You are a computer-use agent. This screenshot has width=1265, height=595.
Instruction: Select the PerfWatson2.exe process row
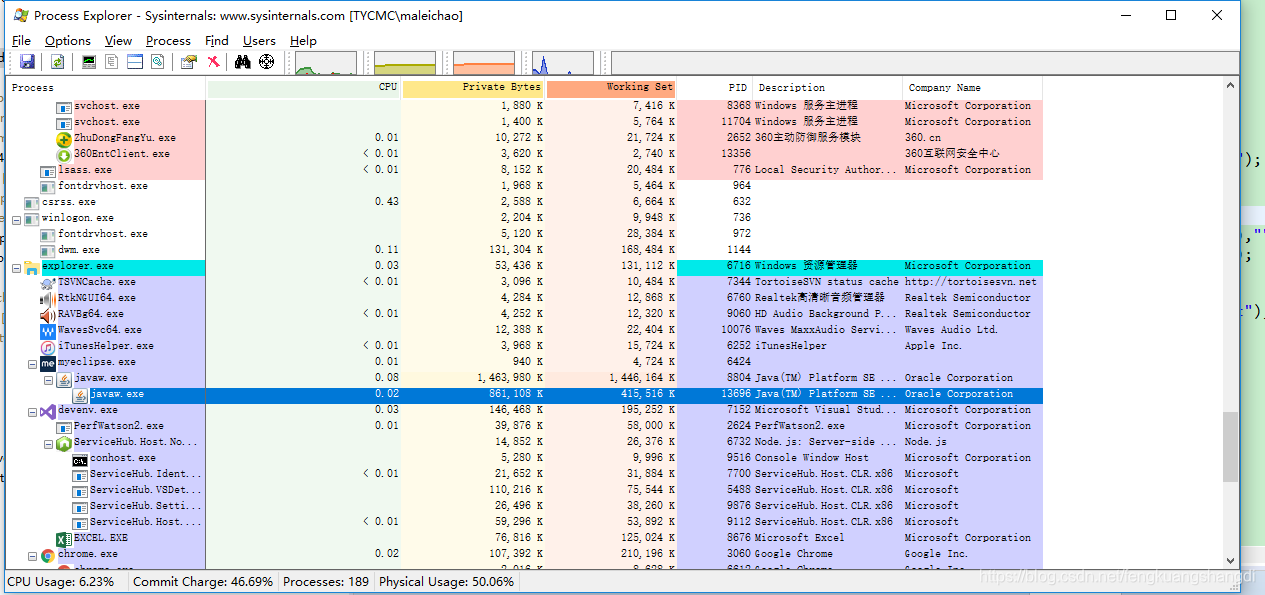click(x=524, y=426)
